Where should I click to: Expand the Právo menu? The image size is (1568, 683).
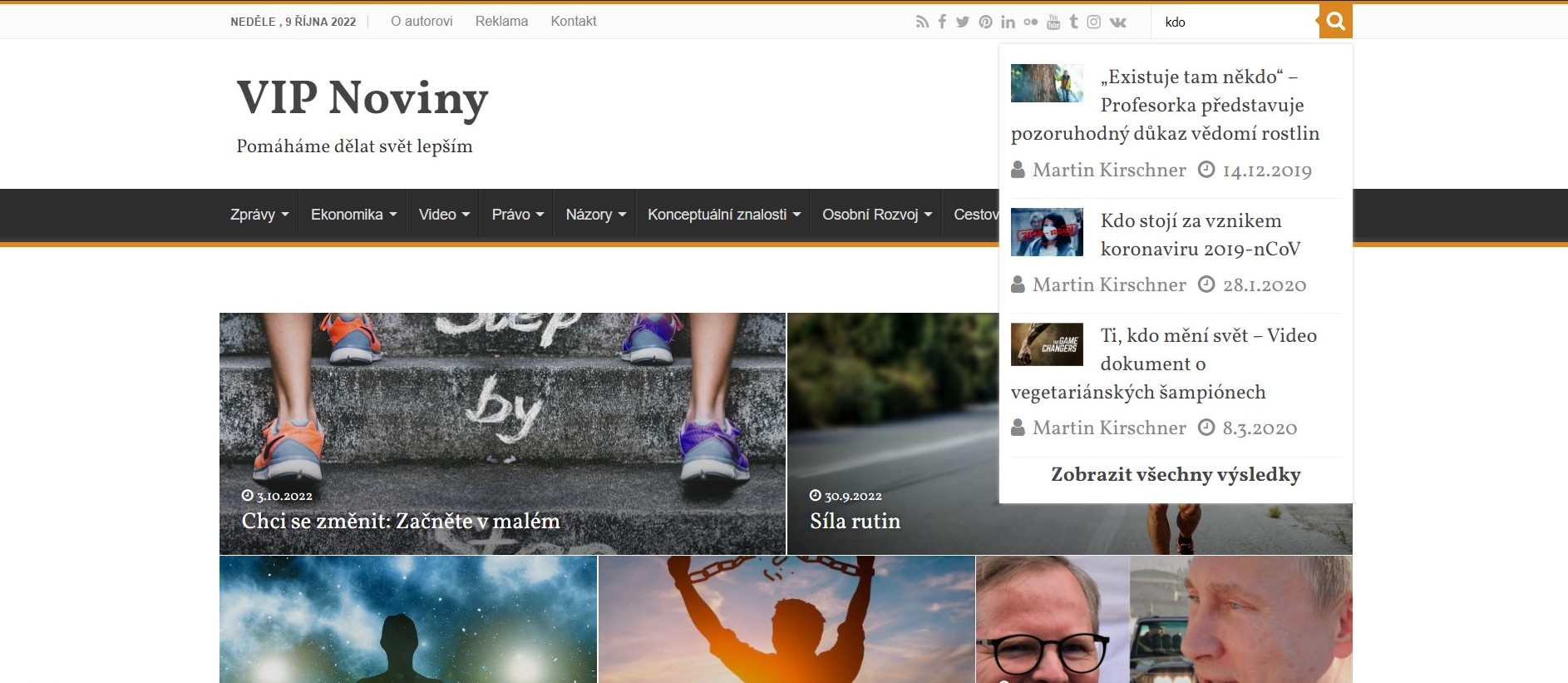[x=517, y=215]
